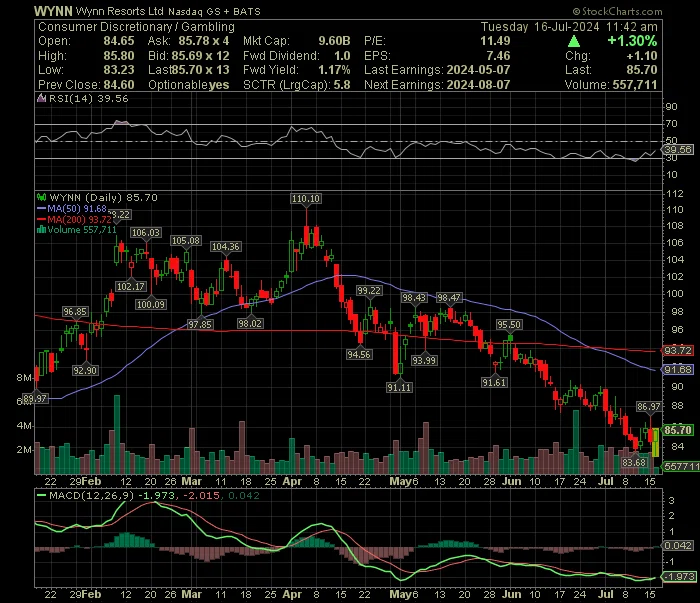Click the Ask quote 85.78 x 4
Image resolution: width=700 pixels, height=603 pixels.
(204, 41)
